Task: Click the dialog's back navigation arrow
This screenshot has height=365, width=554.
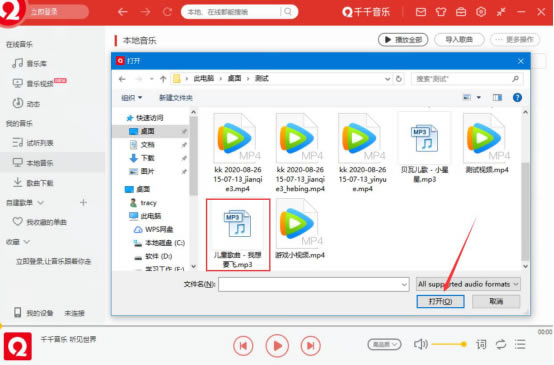Action: click(122, 79)
